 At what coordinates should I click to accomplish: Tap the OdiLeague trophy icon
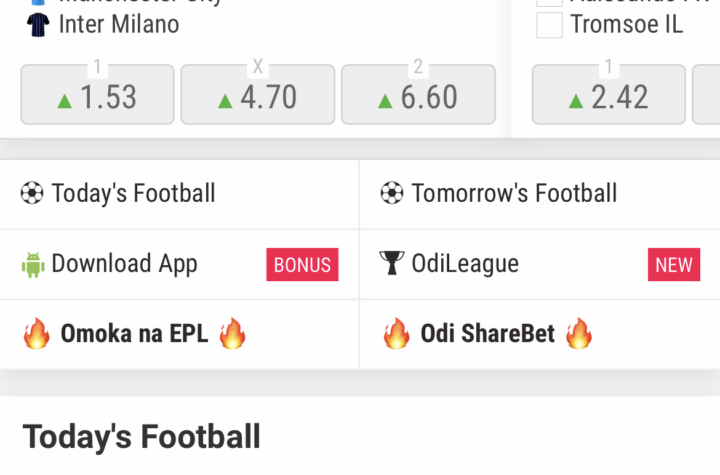tap(392, 263)
